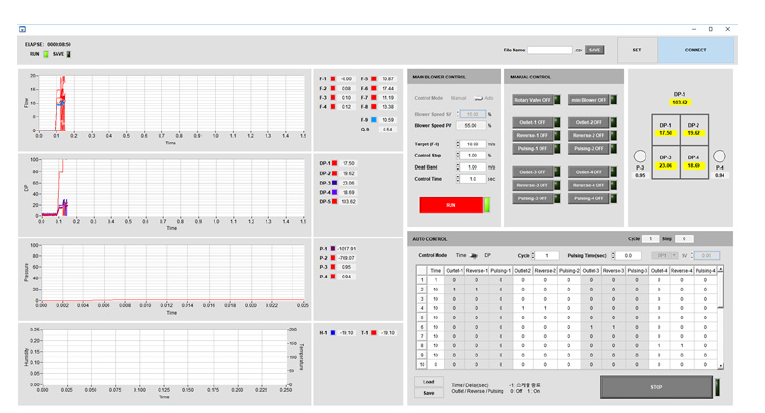765x413 pixels.
Task: Open the DP1 dropdown in Auto Control
Action: tap(663, 255)
